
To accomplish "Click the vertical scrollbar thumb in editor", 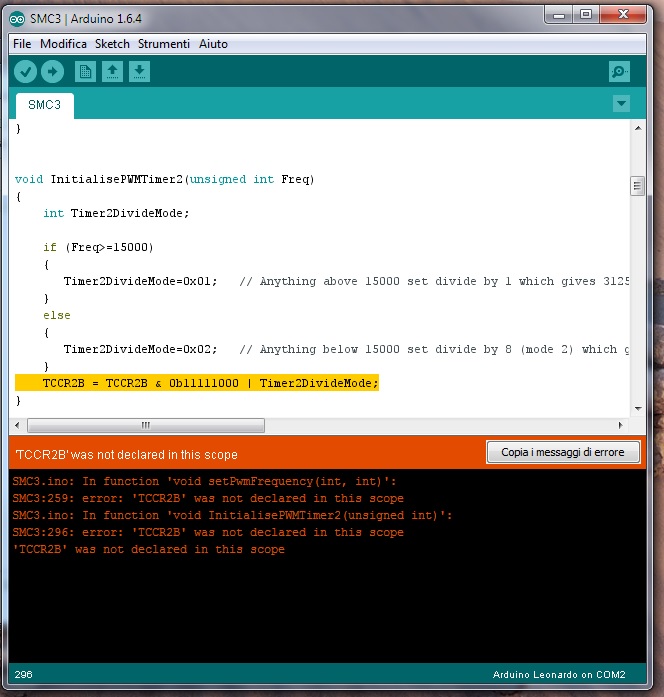I will pyautogui.click(x=637, y=186).
